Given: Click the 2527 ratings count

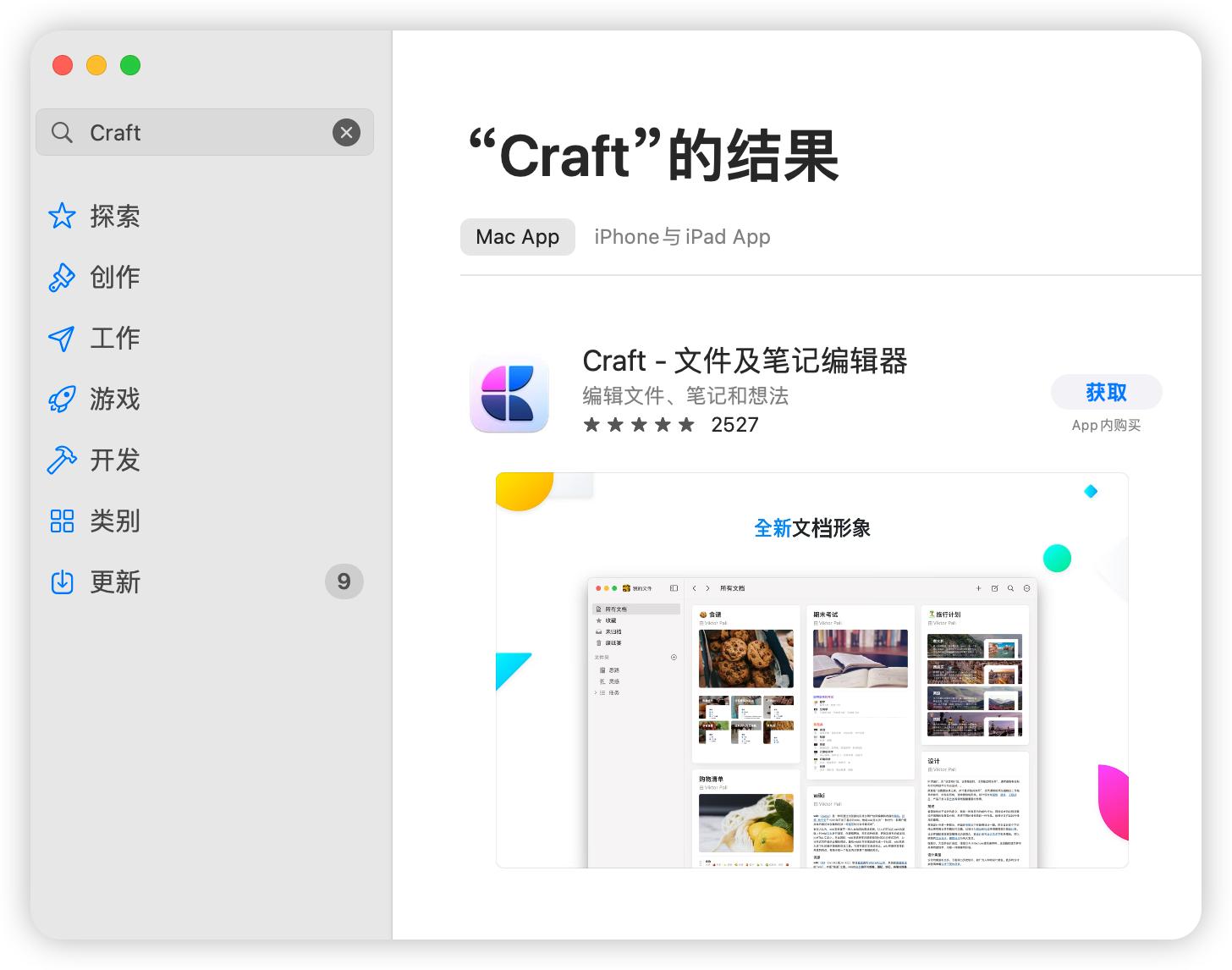Looking at the screenshot, I should pyautogui.click(x=734, y=424).
